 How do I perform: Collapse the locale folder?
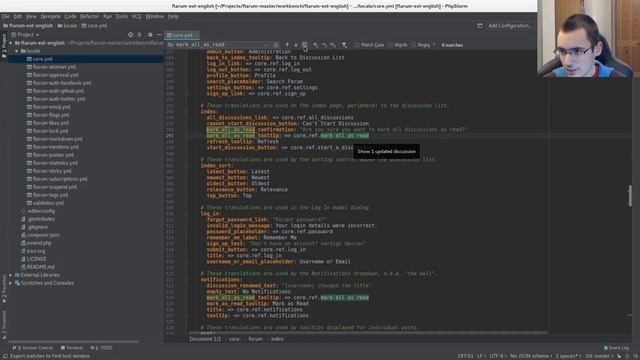(17, 51)
